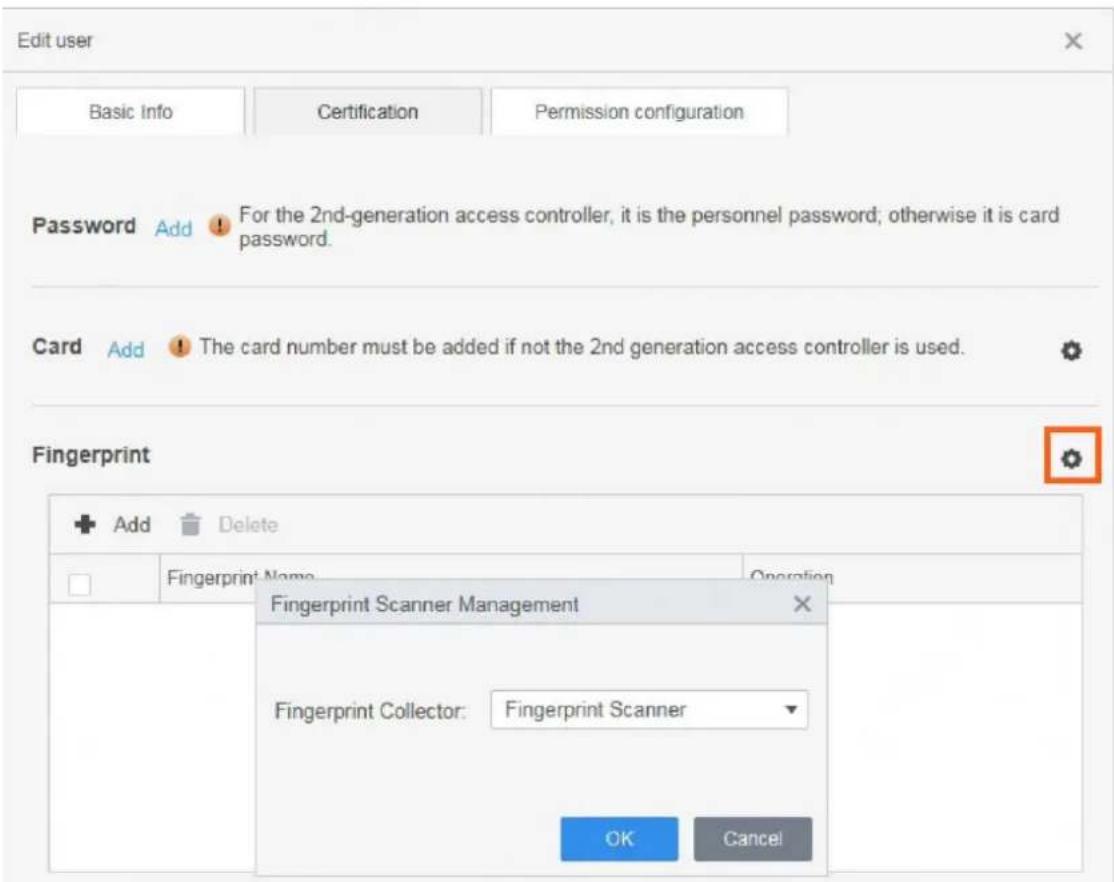Open the Fingerprint settings gear icon
Image resolution: width=1114 pixels, height=882 pixels.
(1071, 458)
